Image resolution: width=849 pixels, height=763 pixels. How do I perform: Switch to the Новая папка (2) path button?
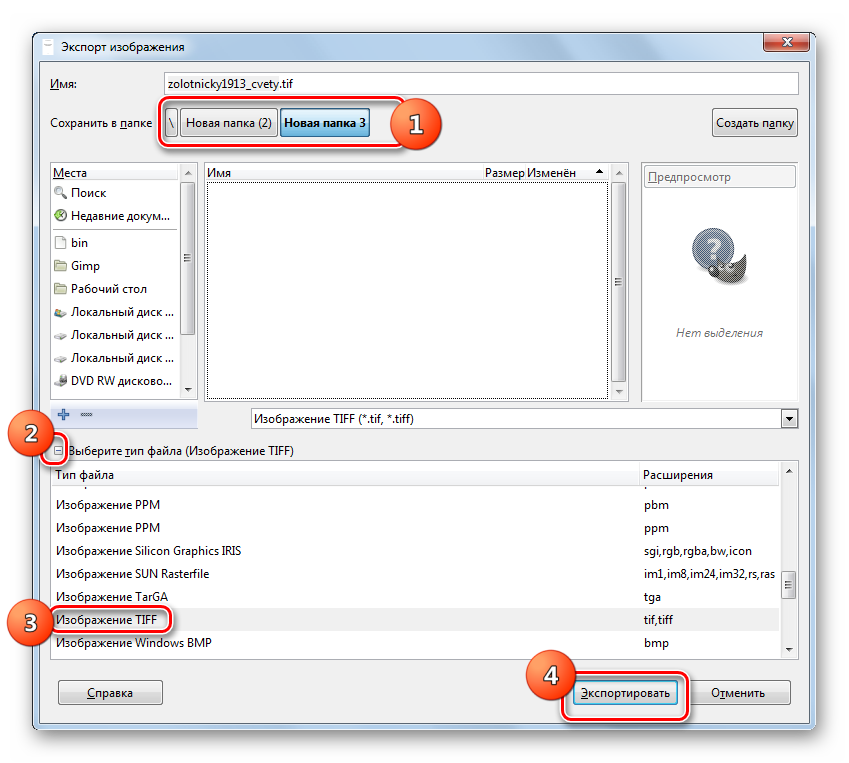(229, 124)
